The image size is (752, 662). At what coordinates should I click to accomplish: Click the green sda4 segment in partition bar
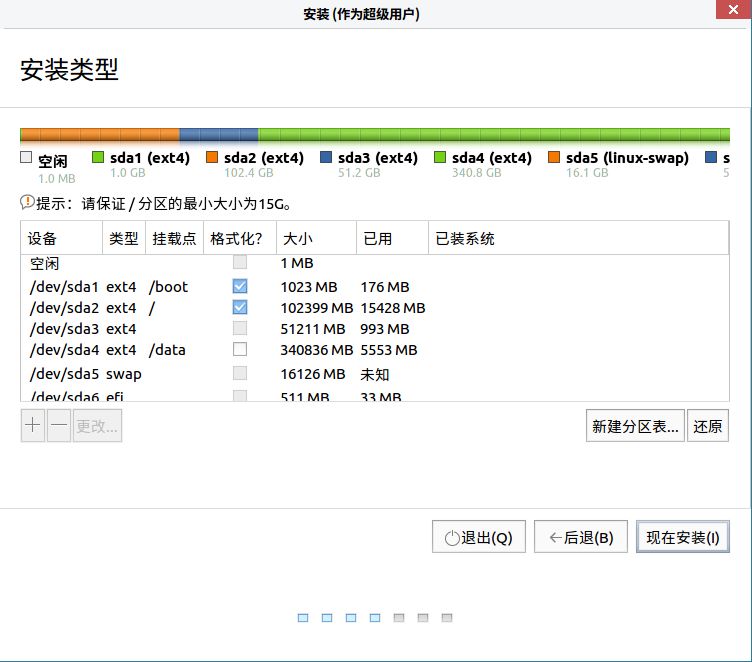point(494,135)
